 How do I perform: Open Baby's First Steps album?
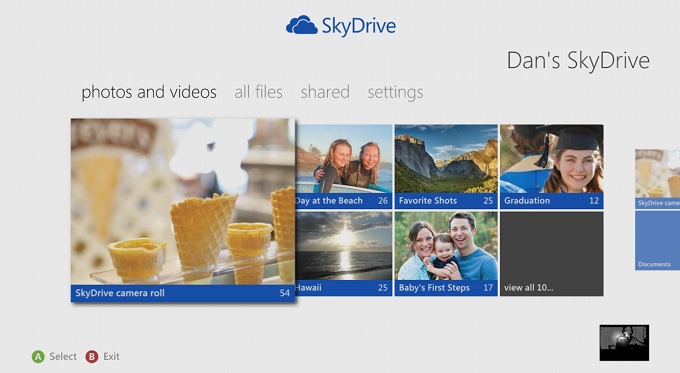446,254
